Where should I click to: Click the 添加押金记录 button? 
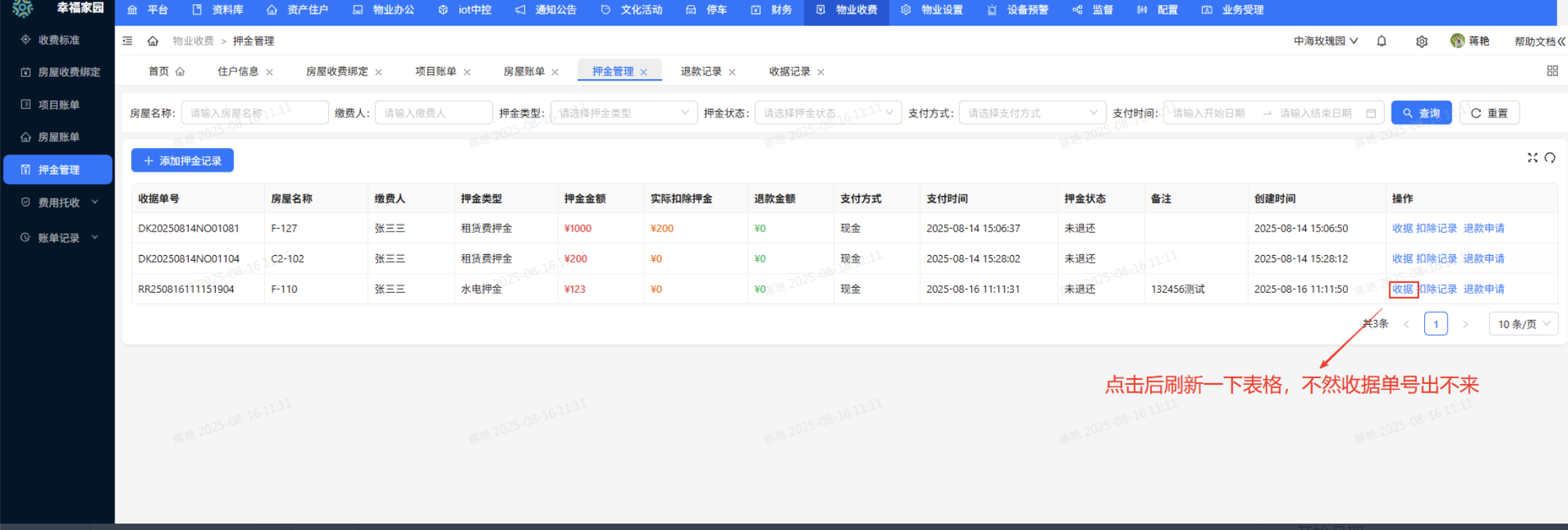[x=182, y=161]
